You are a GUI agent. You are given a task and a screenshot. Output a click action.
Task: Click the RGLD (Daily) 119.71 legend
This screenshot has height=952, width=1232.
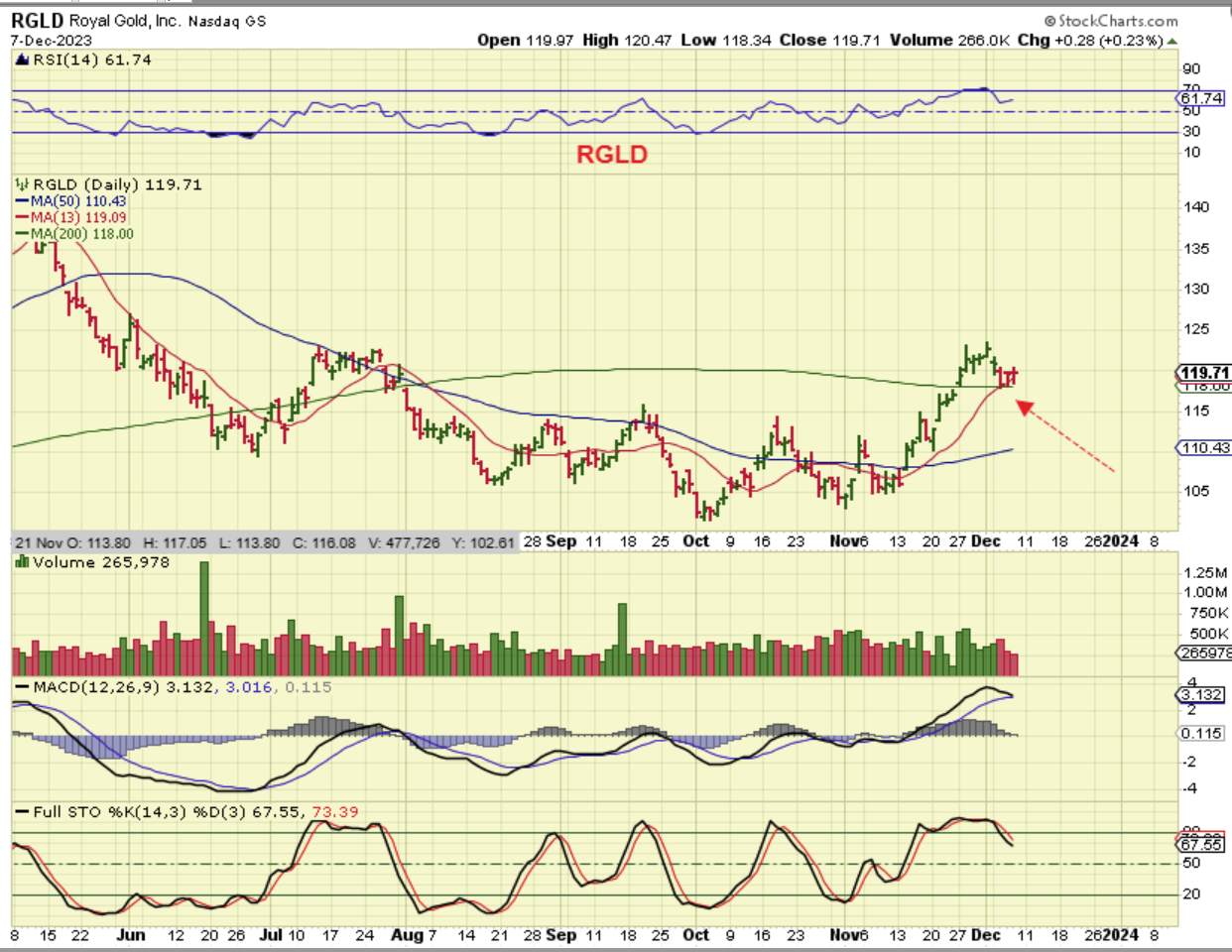pyautogui.click(x=117, y=185)
